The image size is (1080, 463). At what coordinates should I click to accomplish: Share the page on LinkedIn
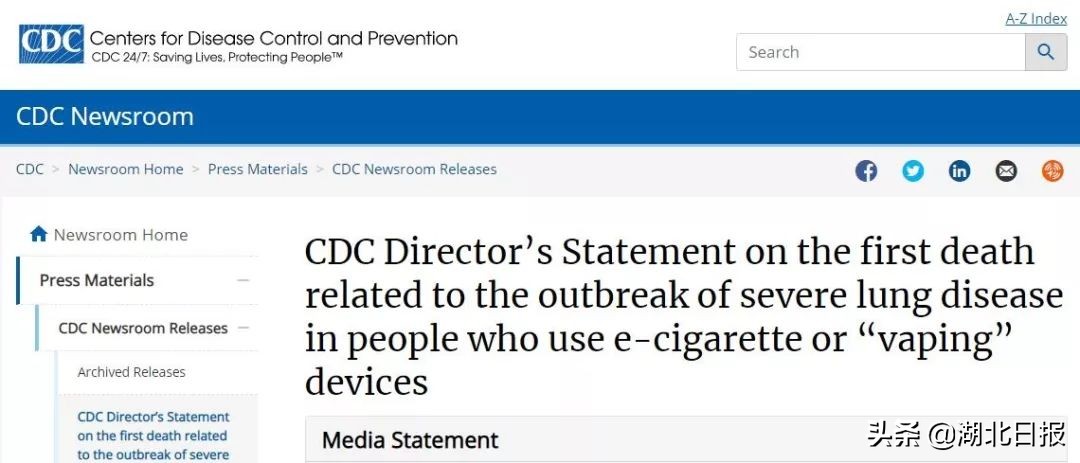(959, 171)
